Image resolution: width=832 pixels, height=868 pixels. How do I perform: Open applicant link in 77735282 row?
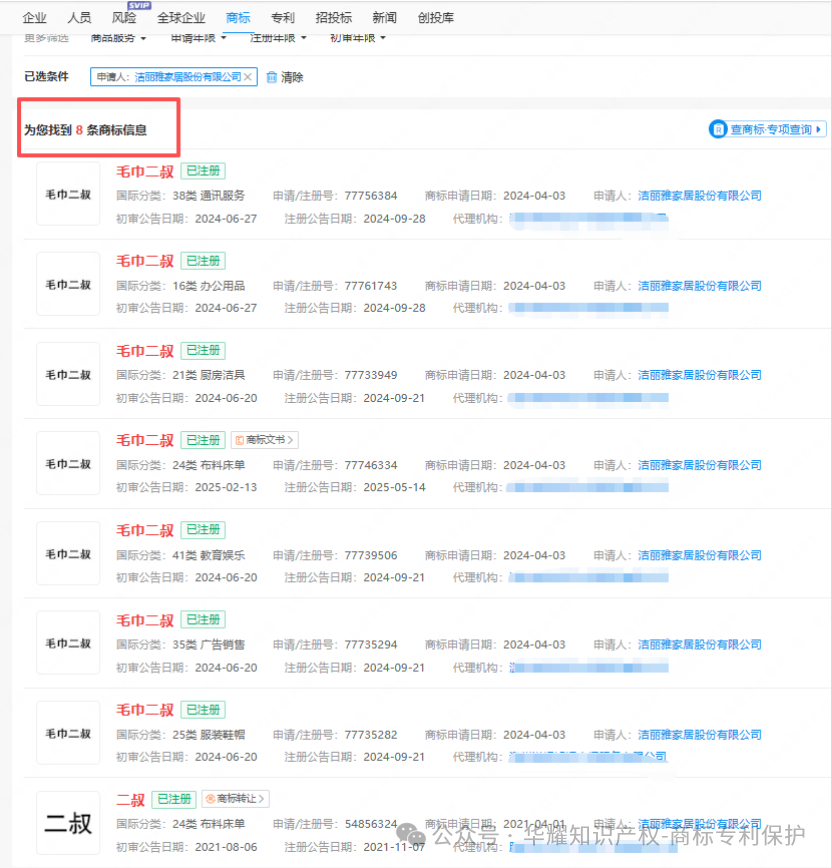pos(700,735)
